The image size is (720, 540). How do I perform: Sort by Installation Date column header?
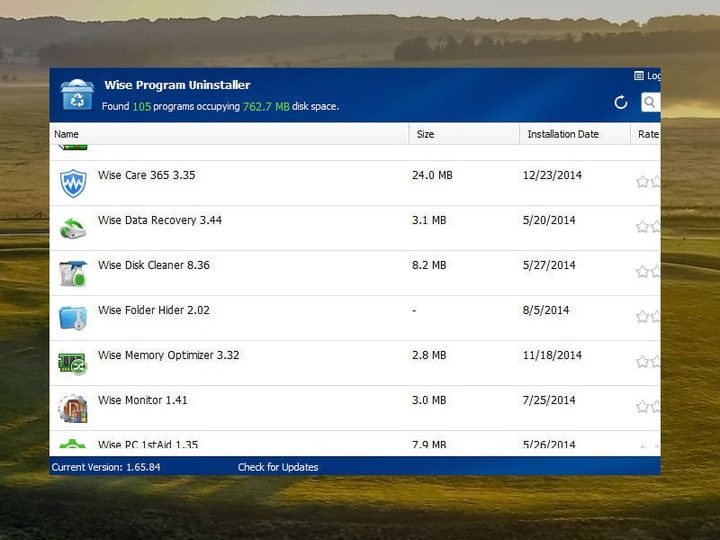click(562, 134)
